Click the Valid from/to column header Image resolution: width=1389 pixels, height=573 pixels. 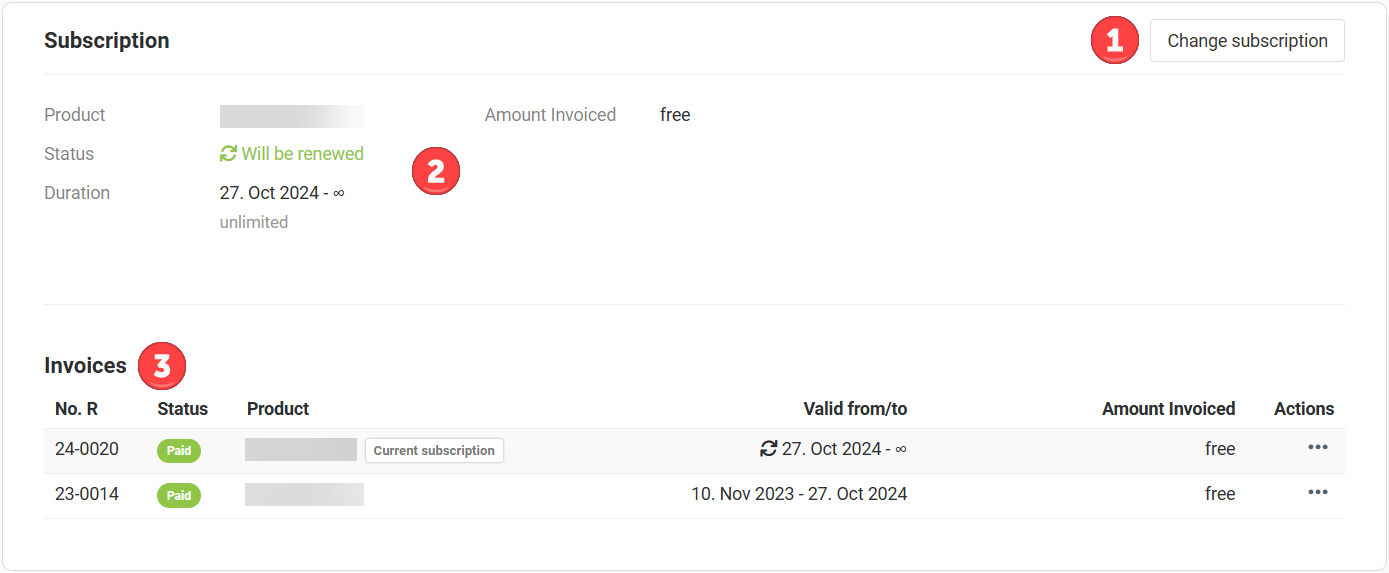click(855, 409)
